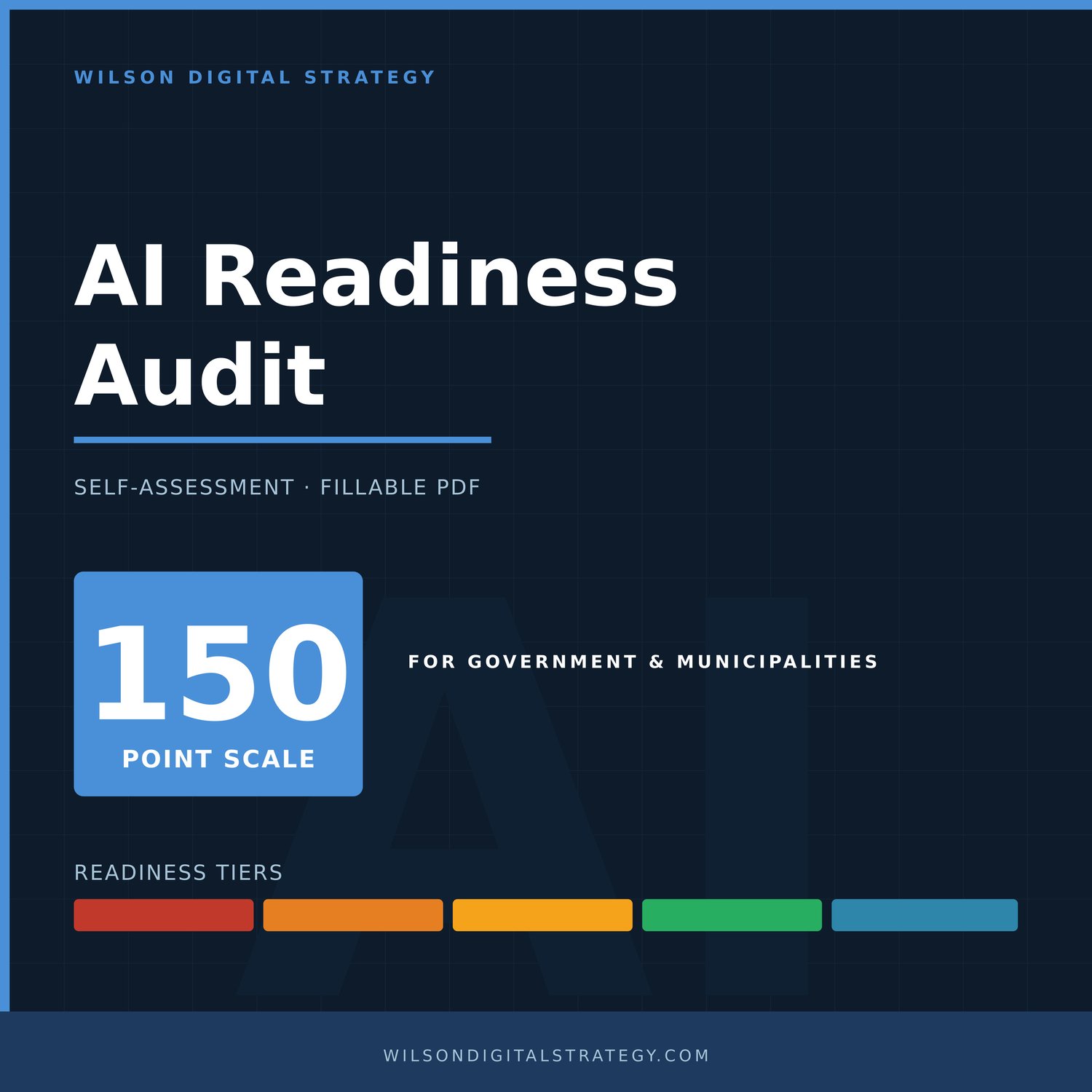This screenshot has height=1092, width=1092.
Task: Click the red readiness tier bar
Action: [x=164, y=915]
